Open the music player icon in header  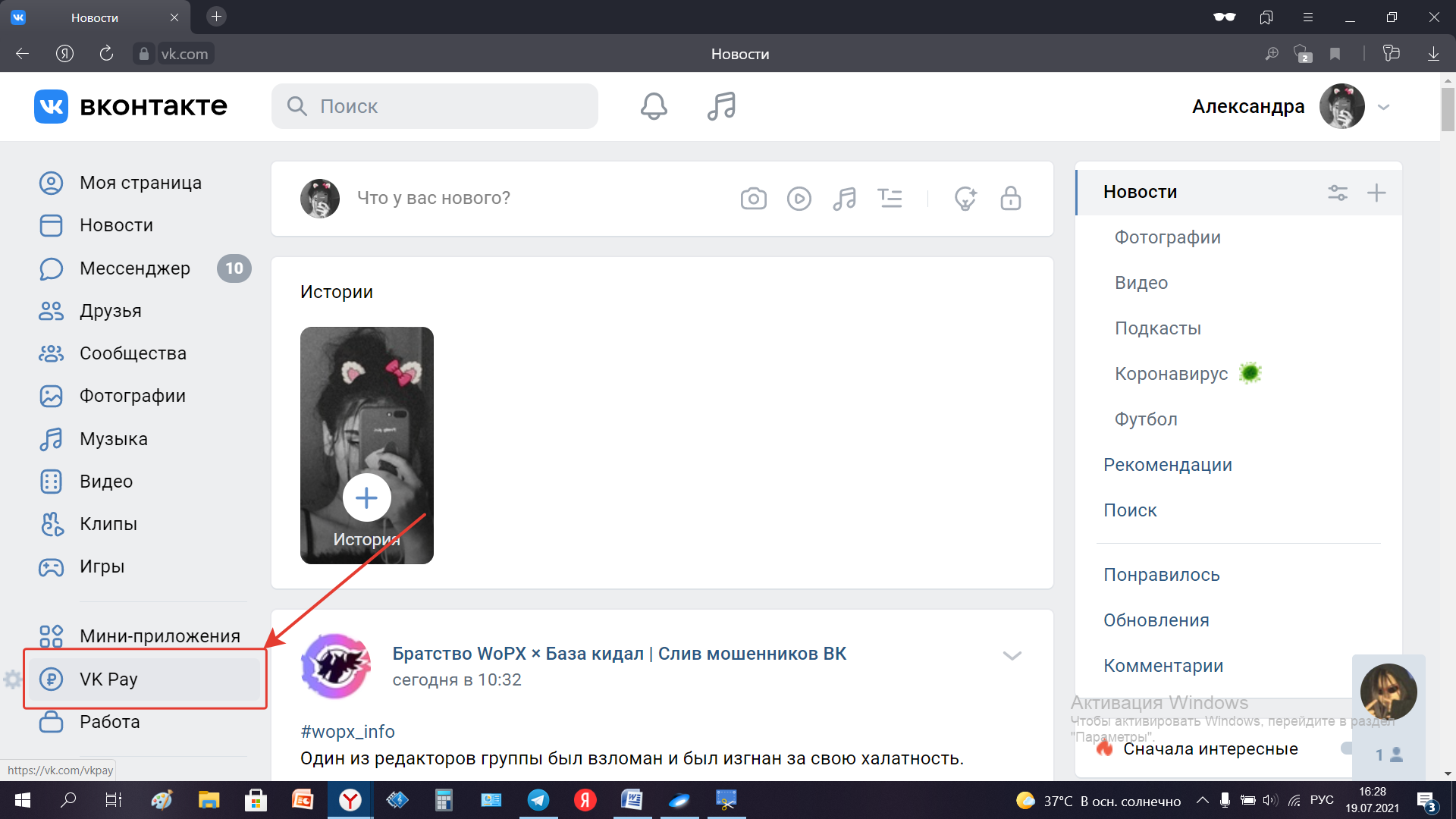(x=721, y=106)
